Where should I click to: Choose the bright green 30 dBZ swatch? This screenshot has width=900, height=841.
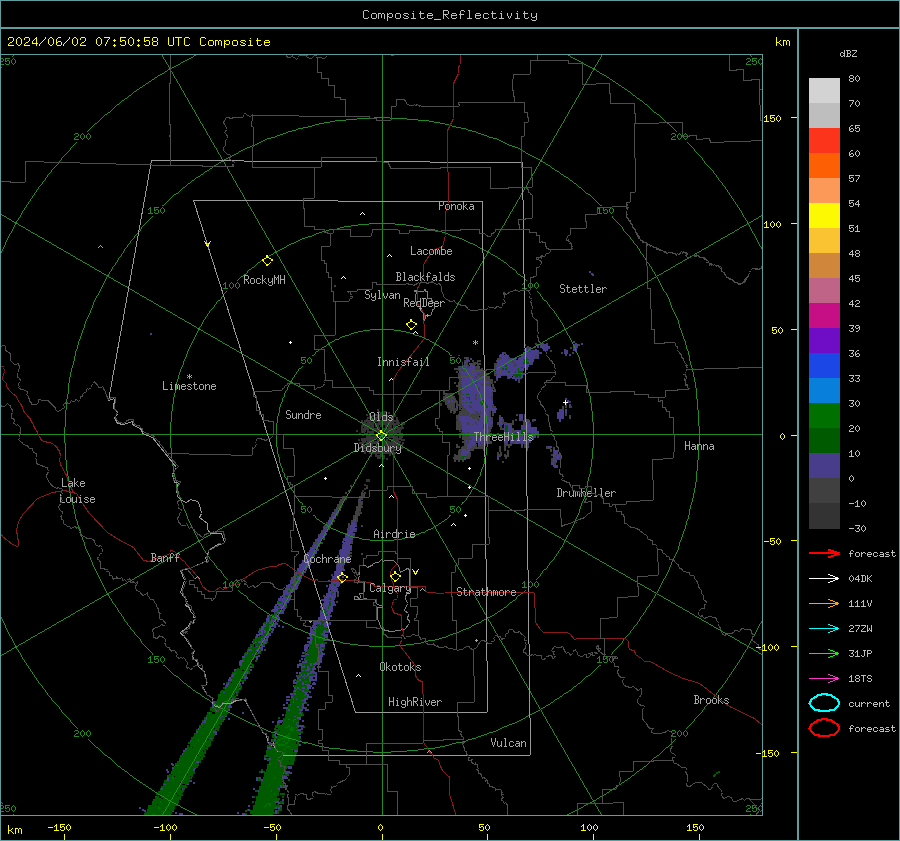(824, 415)
